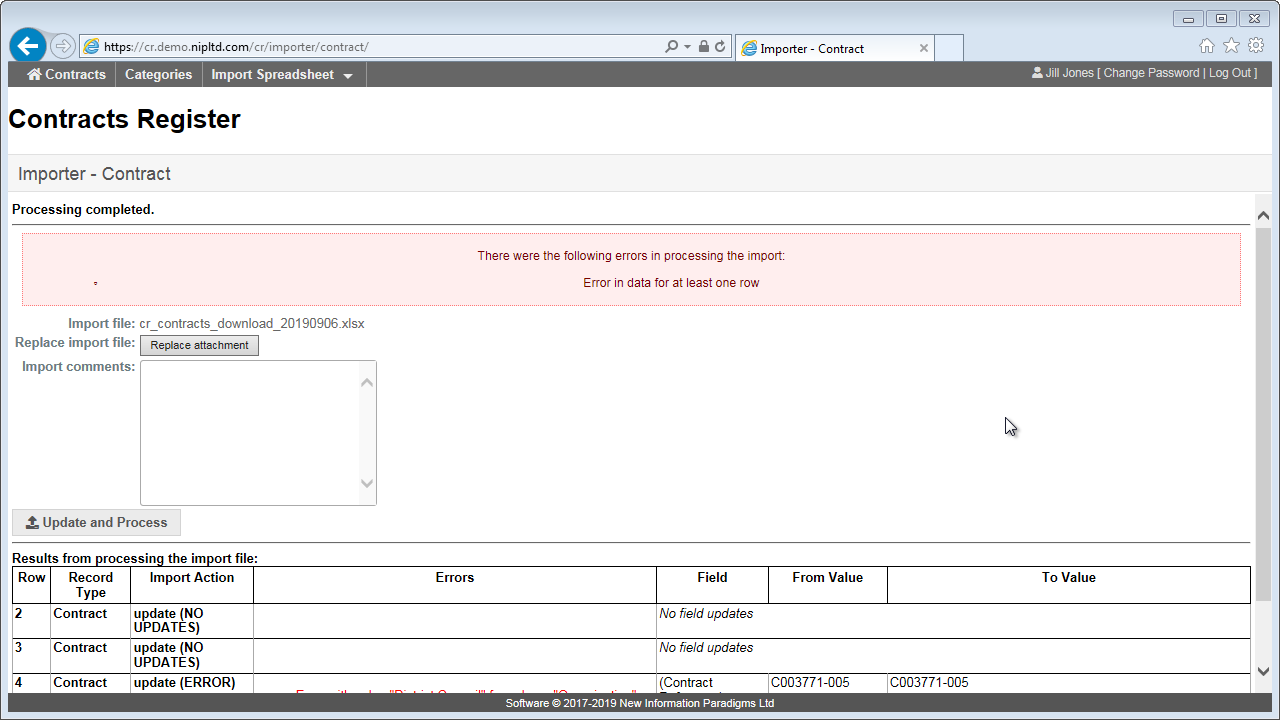Expand the Import Spreadsheet dropdown menu
The height and width of the screenshot is (720, 1280).
coord(282,75)
